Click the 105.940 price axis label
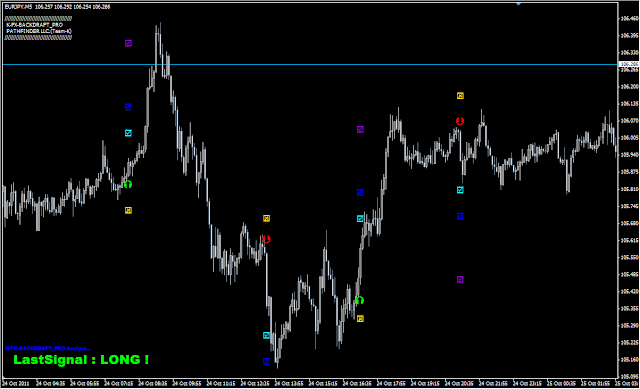The height and width of the screenshot is (389, 640). (x=629, y=155)
